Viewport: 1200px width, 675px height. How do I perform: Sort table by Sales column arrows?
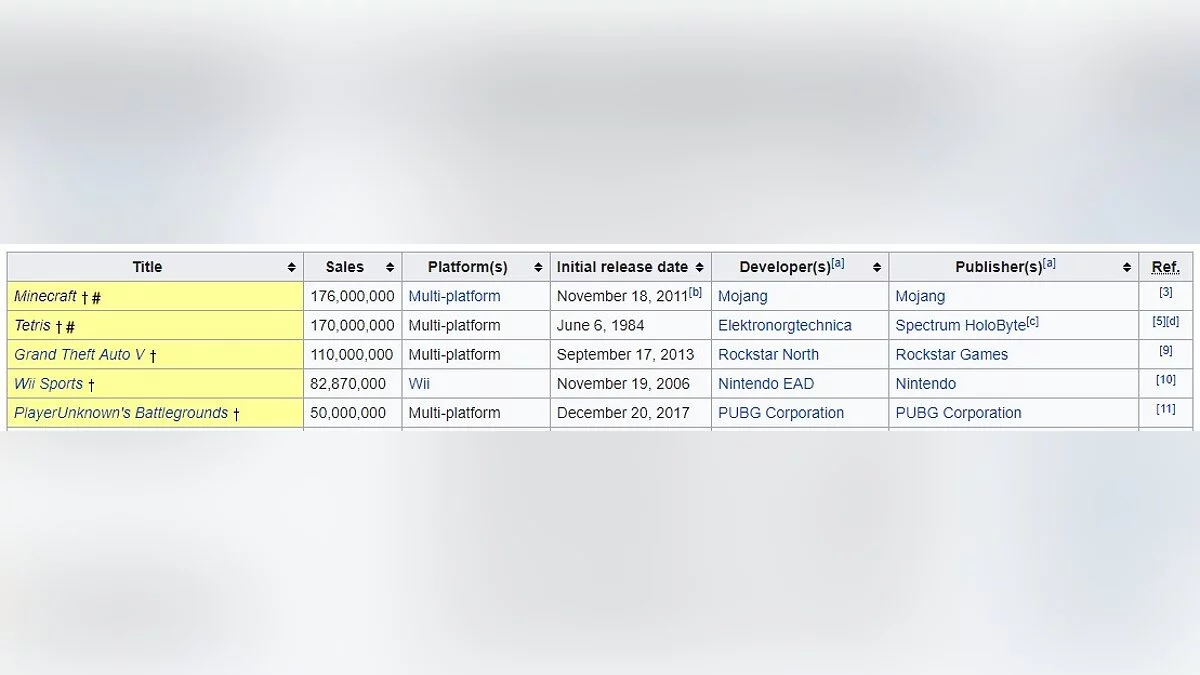click(390, 267)
